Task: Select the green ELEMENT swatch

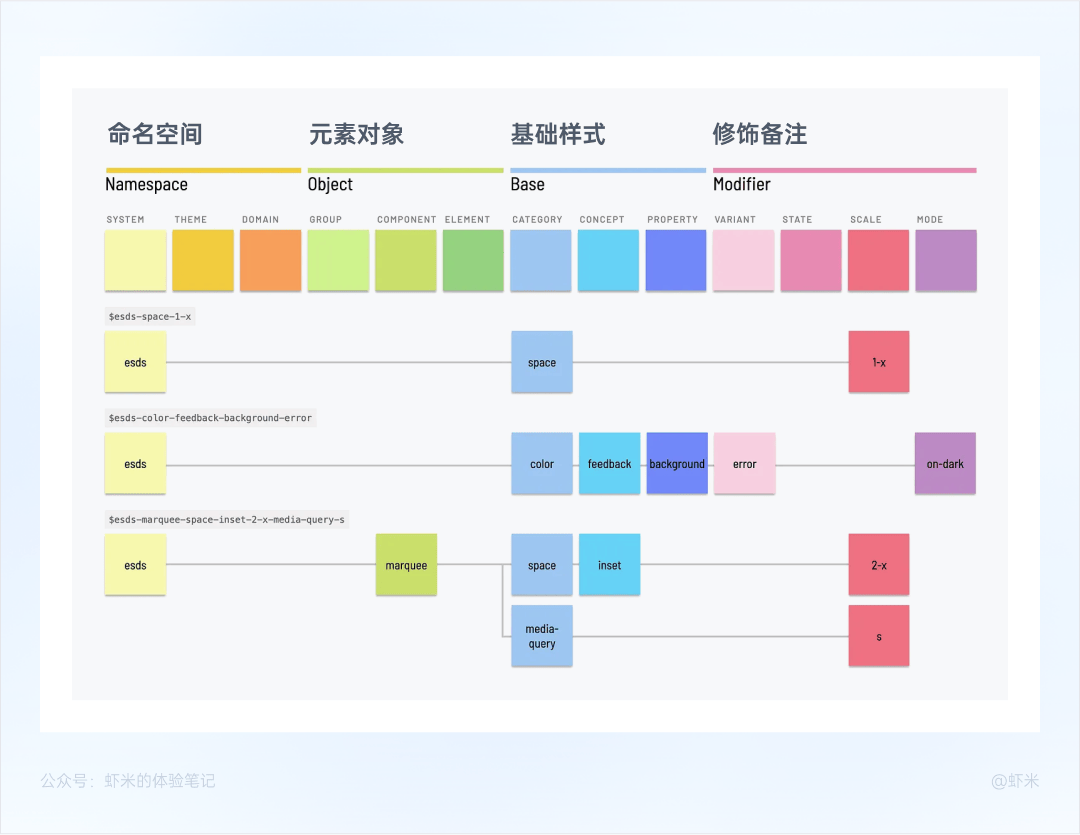Action: tap(473, 260)
